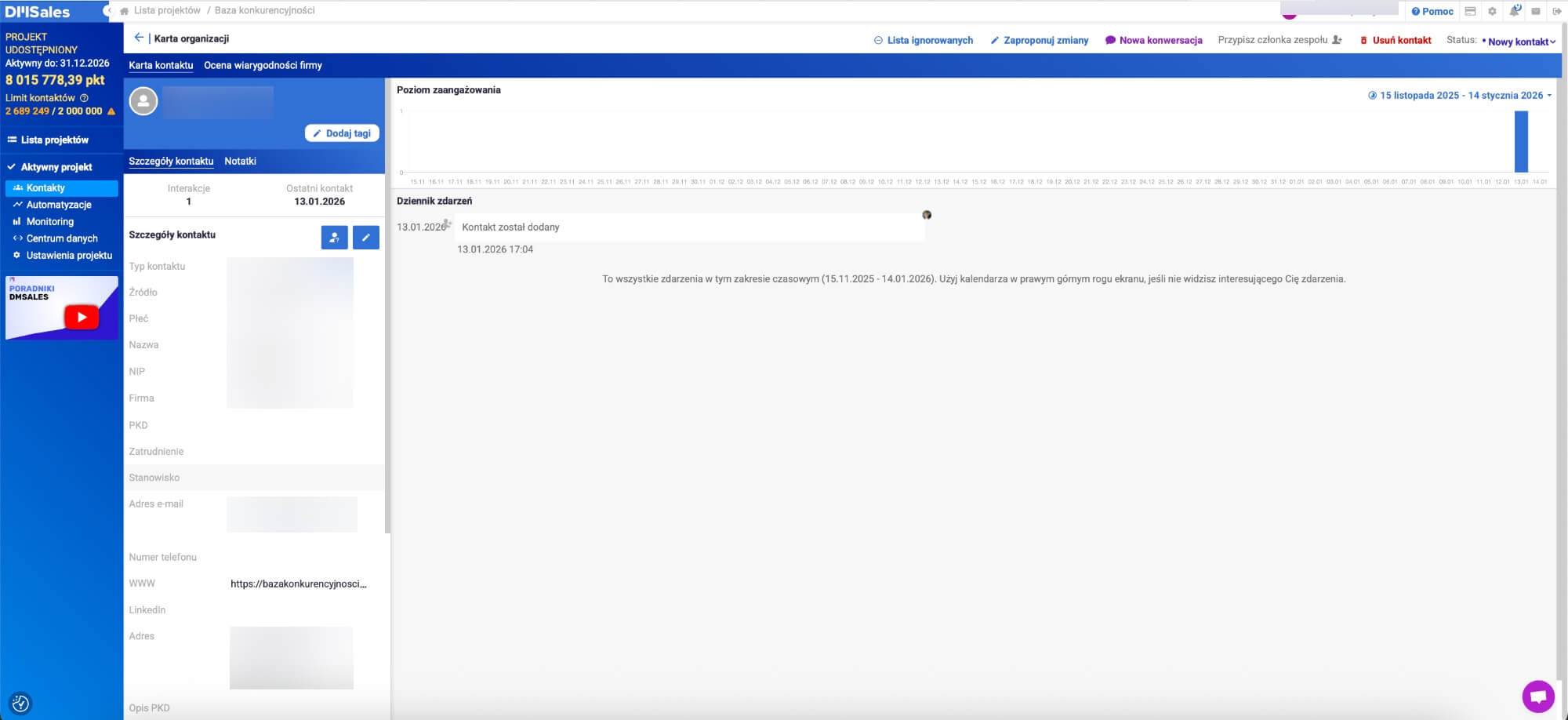Play the Poradniki DMSales video thumbnail

pos(82,317)
